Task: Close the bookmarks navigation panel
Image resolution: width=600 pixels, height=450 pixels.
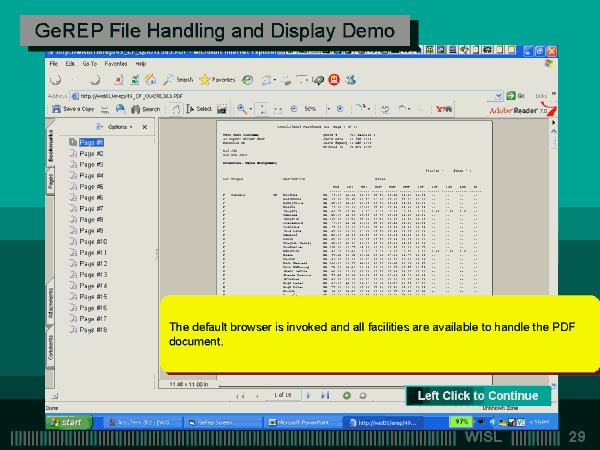Action: pyautogui.click(x=145, y=127)
